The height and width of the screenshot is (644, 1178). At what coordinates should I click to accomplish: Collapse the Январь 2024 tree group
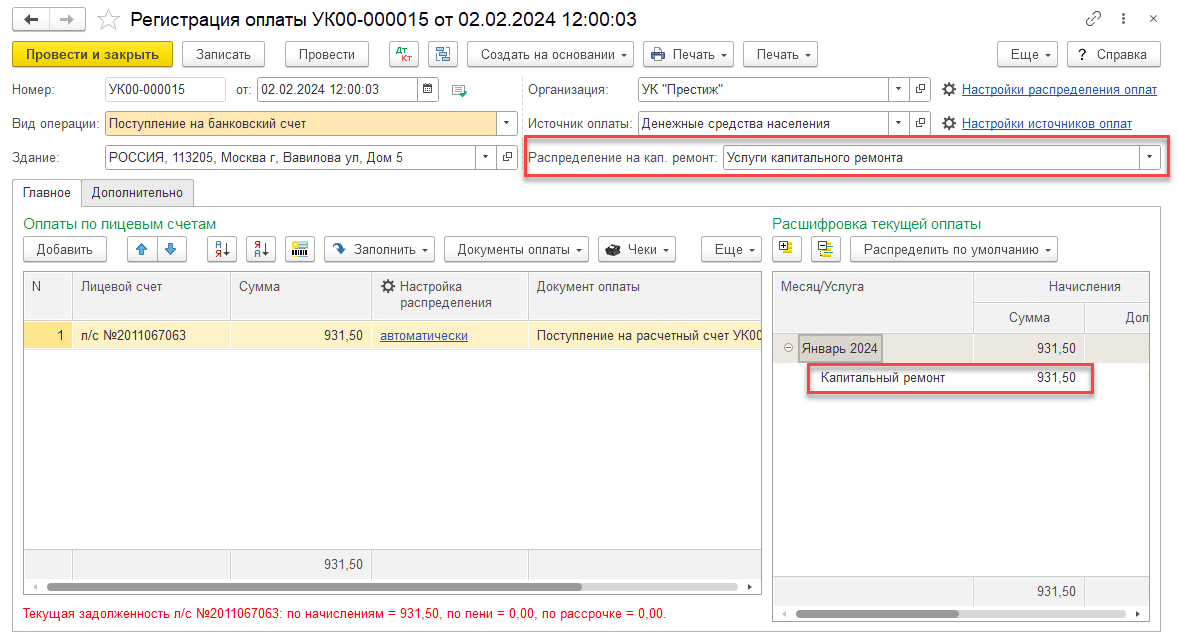[788, 348]
